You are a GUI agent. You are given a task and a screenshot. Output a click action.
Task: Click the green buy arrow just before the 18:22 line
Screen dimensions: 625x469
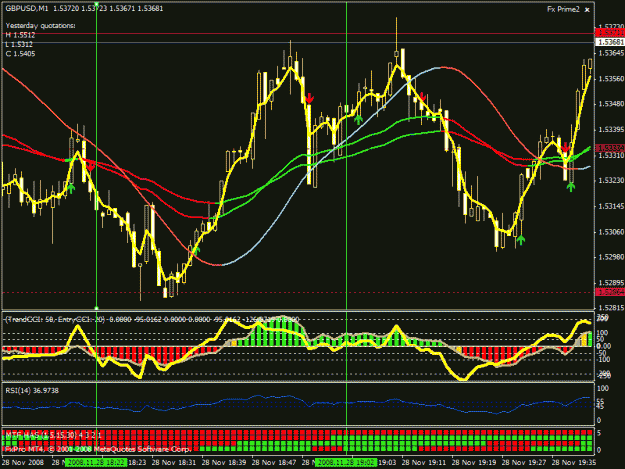71,188
